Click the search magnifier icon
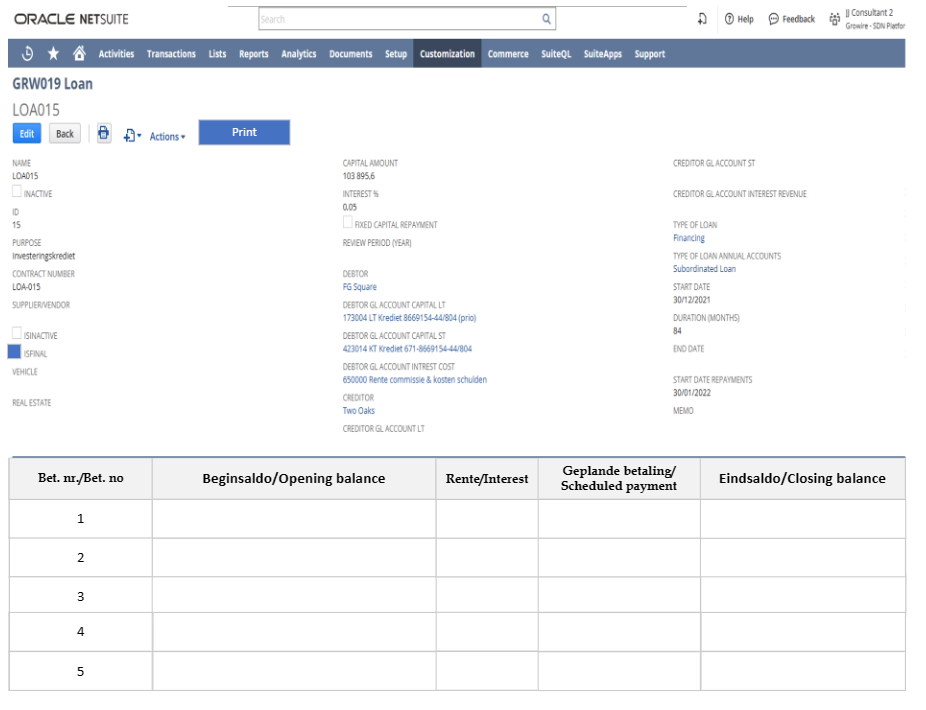Viewport: 926px width, 710px height. tap(546, 19)
